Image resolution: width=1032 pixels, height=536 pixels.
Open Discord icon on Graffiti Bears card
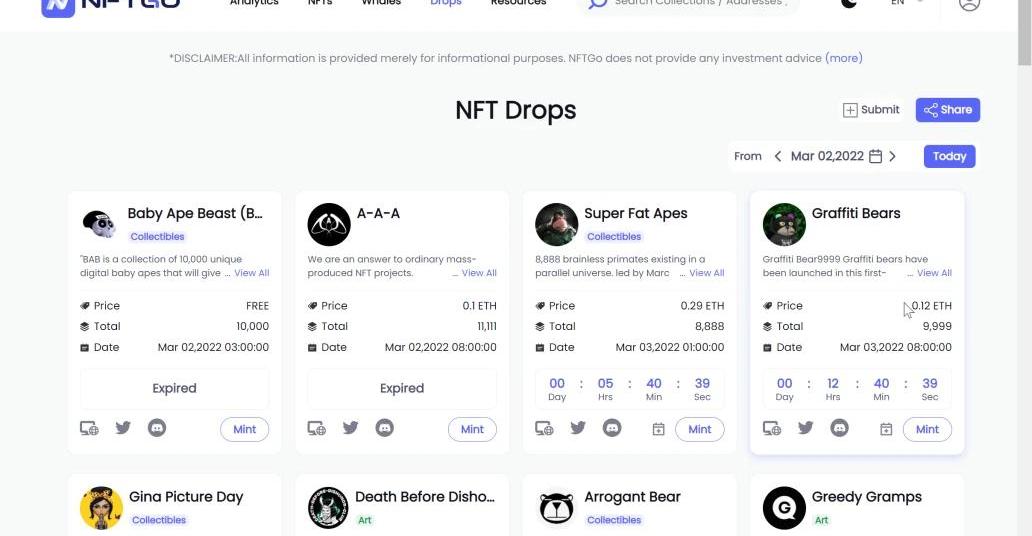[839, 428]
